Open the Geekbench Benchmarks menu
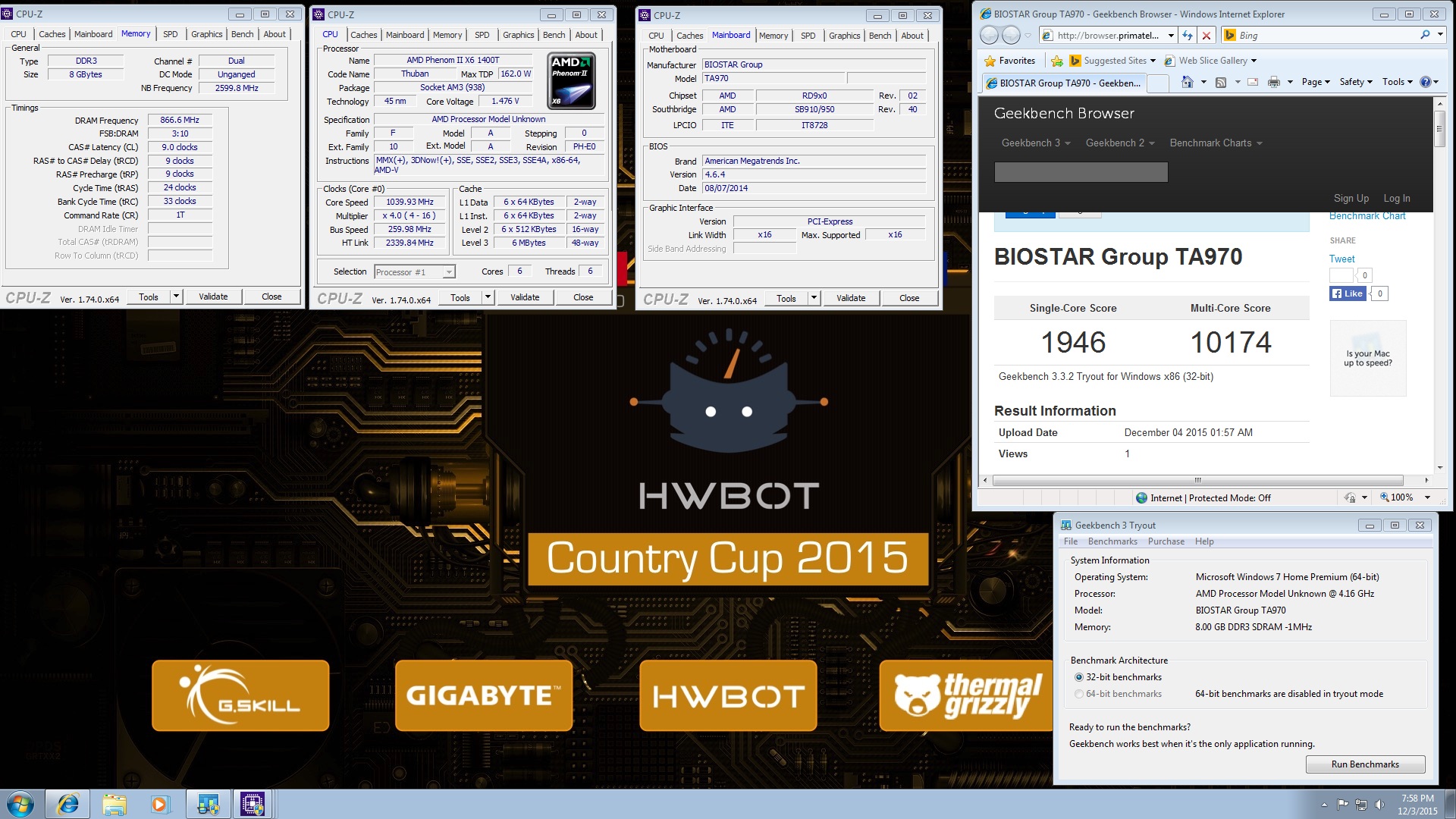The width and height of the screenshot is (1456, 819). tap(1112, 541)
